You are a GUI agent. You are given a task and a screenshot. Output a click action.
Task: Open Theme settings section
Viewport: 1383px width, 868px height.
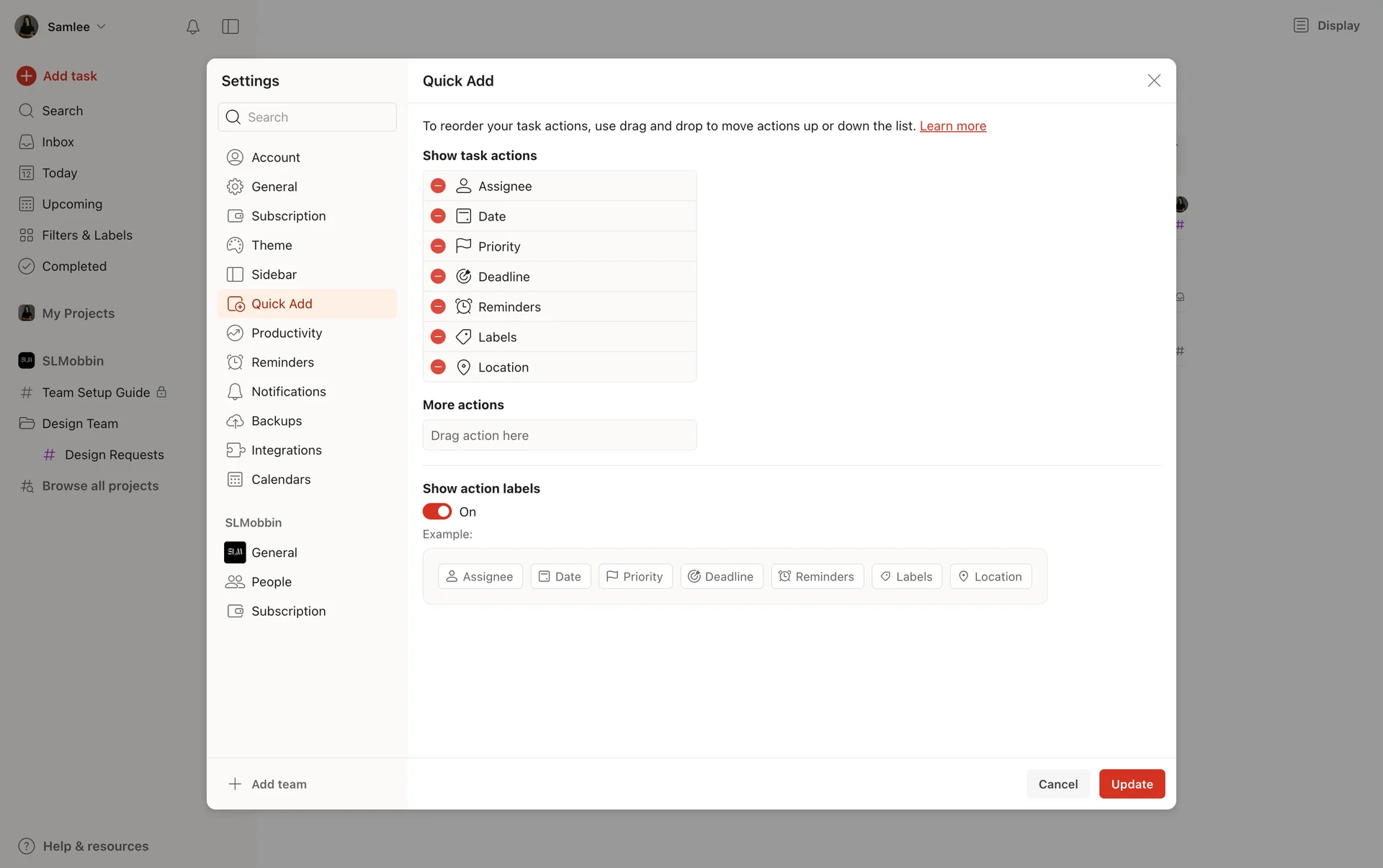[272, 245]
